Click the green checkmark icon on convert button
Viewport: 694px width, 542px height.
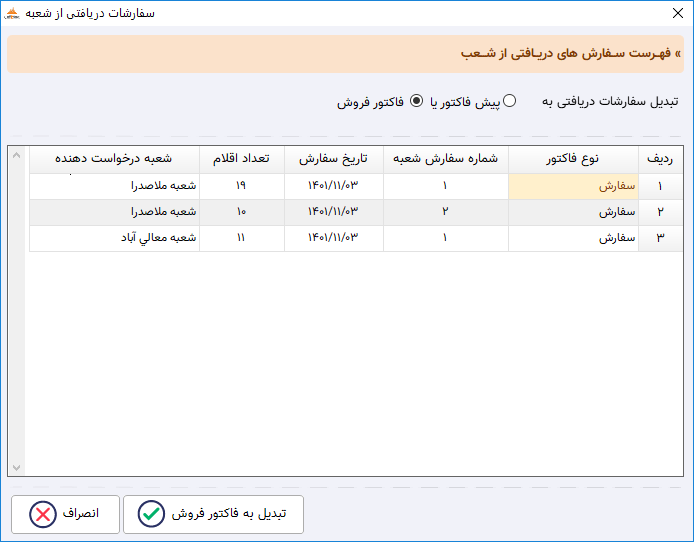point(151,514)
